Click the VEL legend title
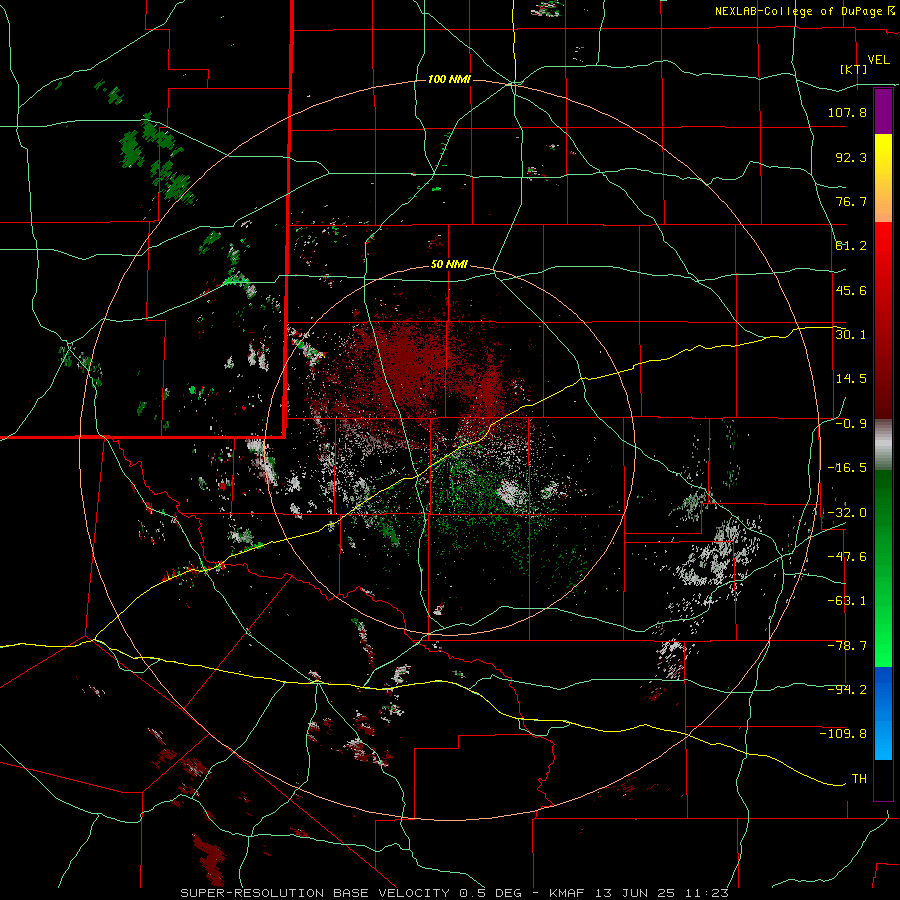Screen dimensions: 900x900 click(x=878, y=60)
